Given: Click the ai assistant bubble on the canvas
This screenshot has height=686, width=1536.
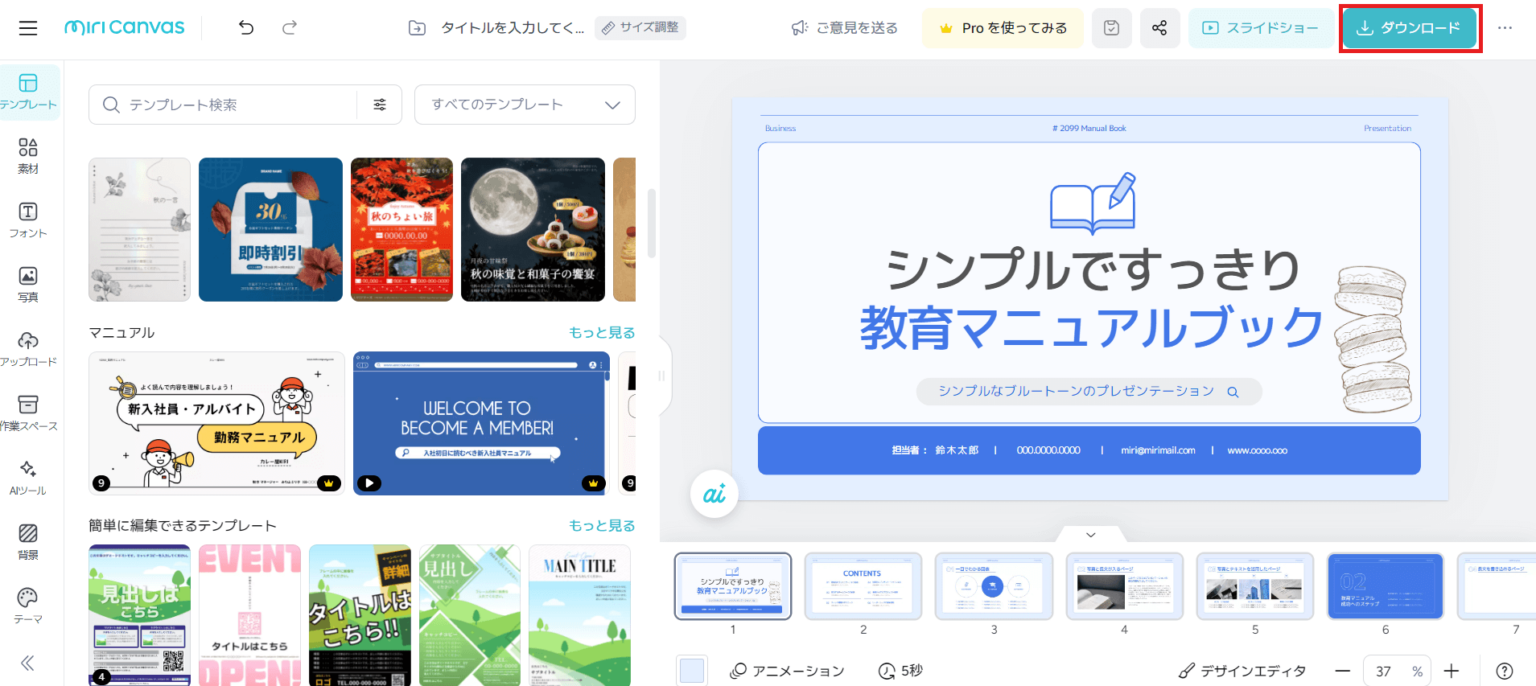Looking at the screenshot, I should 714,493.
